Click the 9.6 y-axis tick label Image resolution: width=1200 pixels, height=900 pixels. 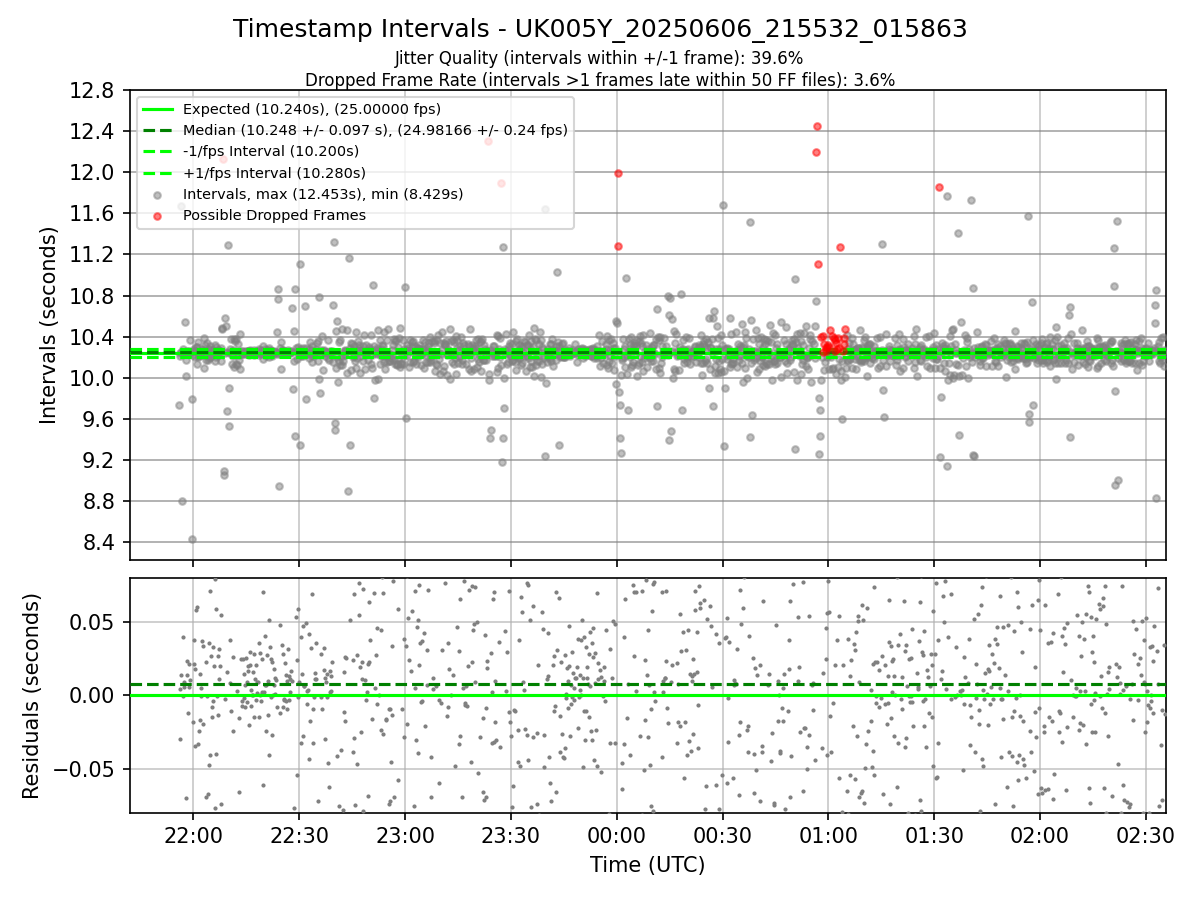pyautogui.click(x=98, y=419)
